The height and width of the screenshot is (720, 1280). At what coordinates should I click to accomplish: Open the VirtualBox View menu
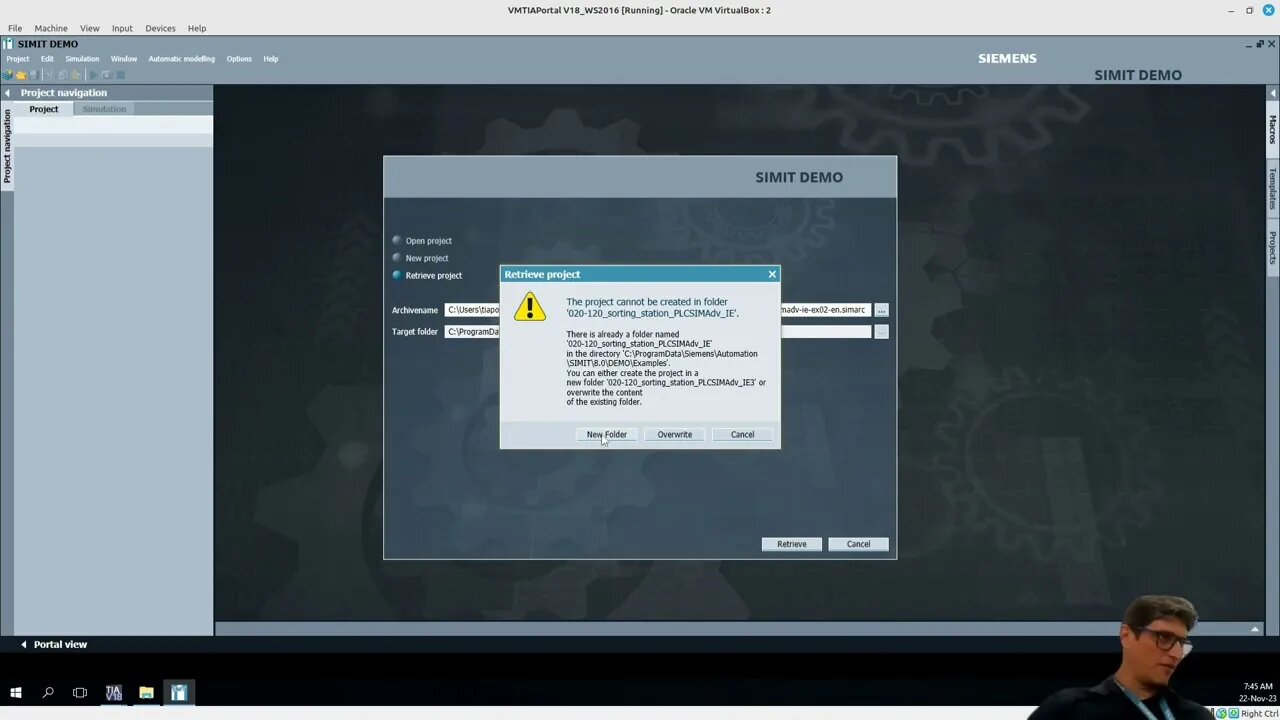tap(89, 28)
